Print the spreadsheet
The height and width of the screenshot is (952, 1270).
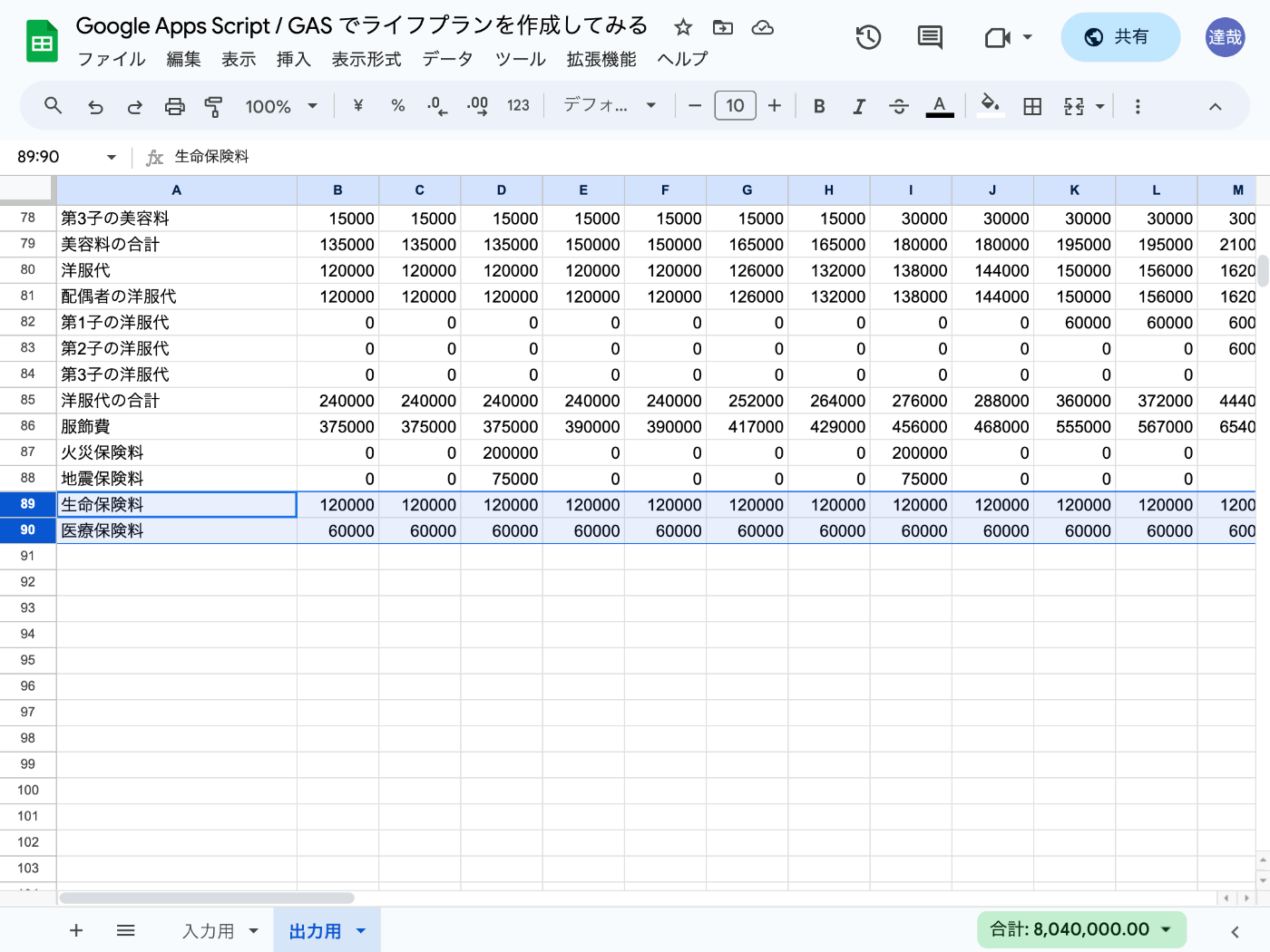click(x=174, y=106)
